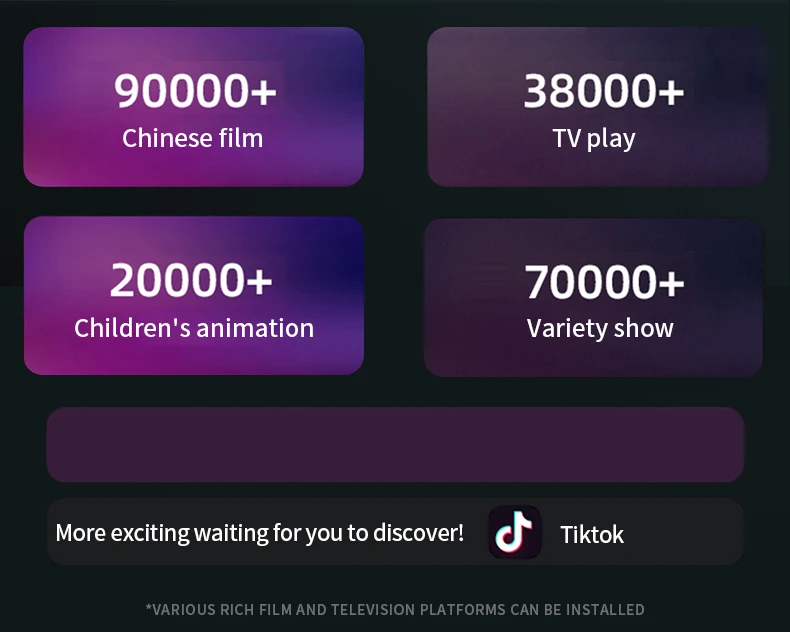Select the Chinese film label
This screenshot has width=790, height=632.
pos(193,138)
